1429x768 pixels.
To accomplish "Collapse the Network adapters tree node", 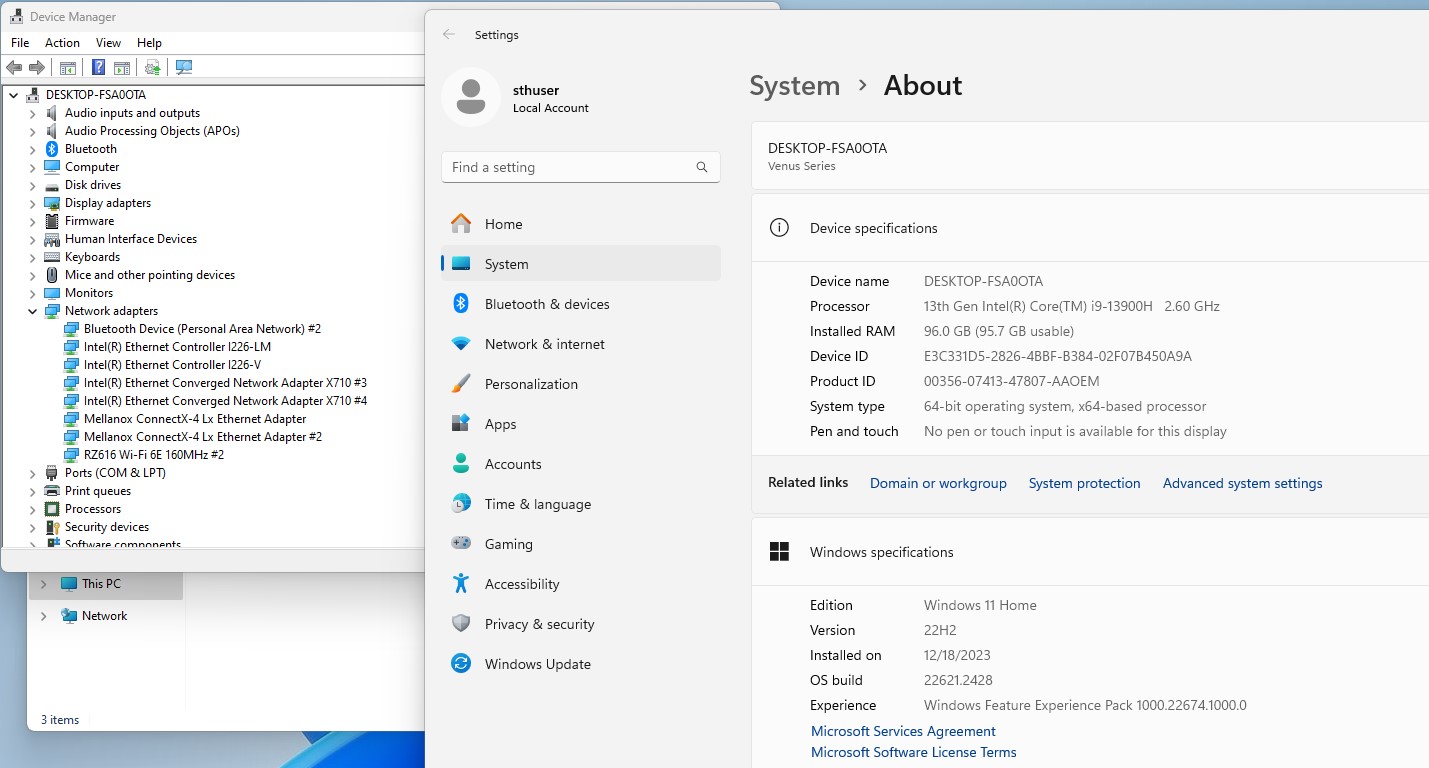I will pyautogui.click(x=32, y=311).
